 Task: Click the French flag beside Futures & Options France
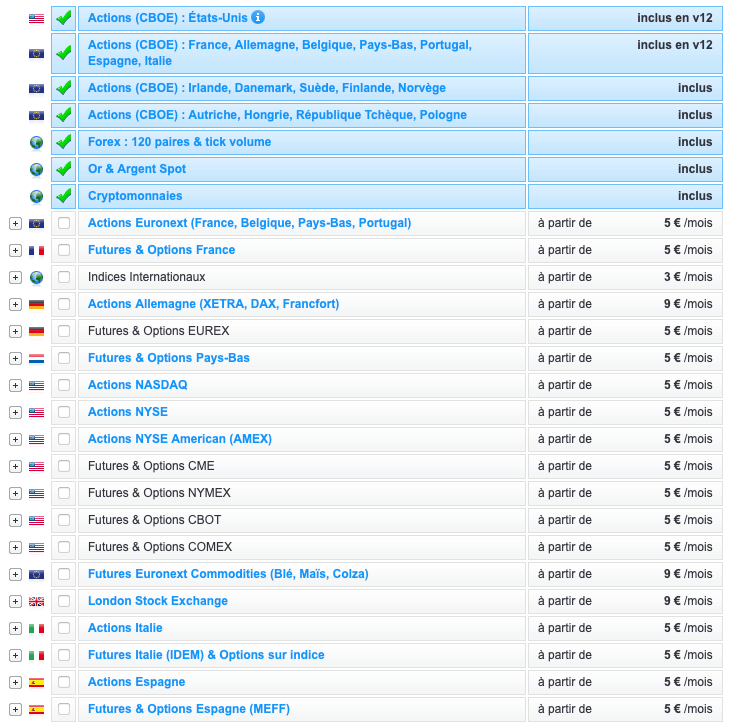pyautogui.click(x=37, y=250)
